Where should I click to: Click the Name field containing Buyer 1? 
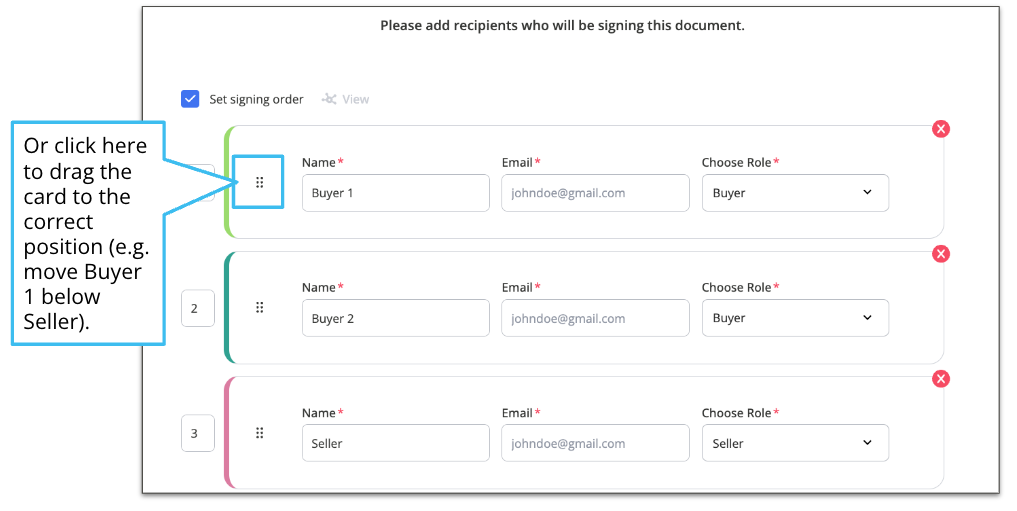click(396, 193)
